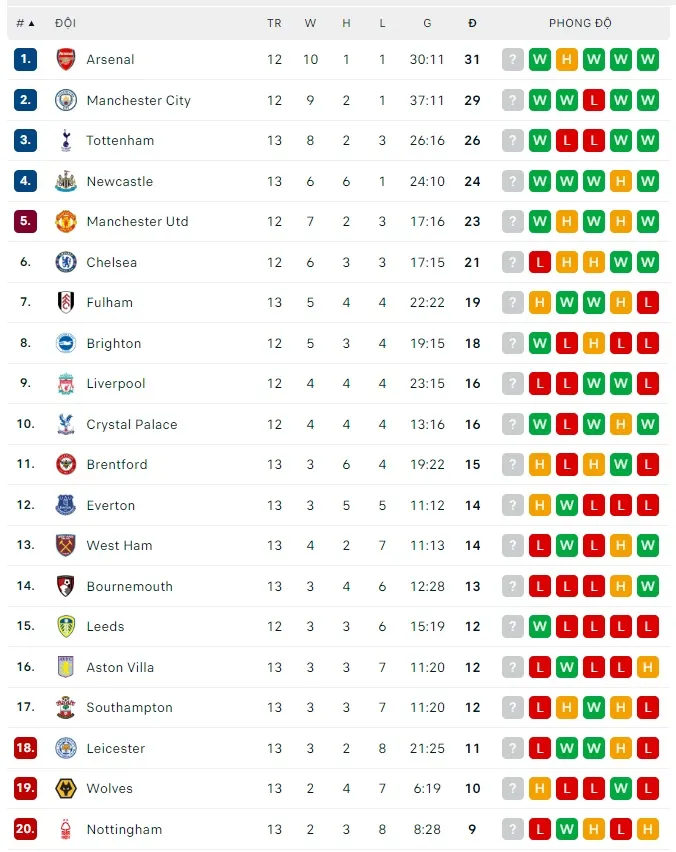The height and width of the screenshot is (852, 676).
Task: Click Chelsea's red L form badge
Action: [x=539, y=262]
